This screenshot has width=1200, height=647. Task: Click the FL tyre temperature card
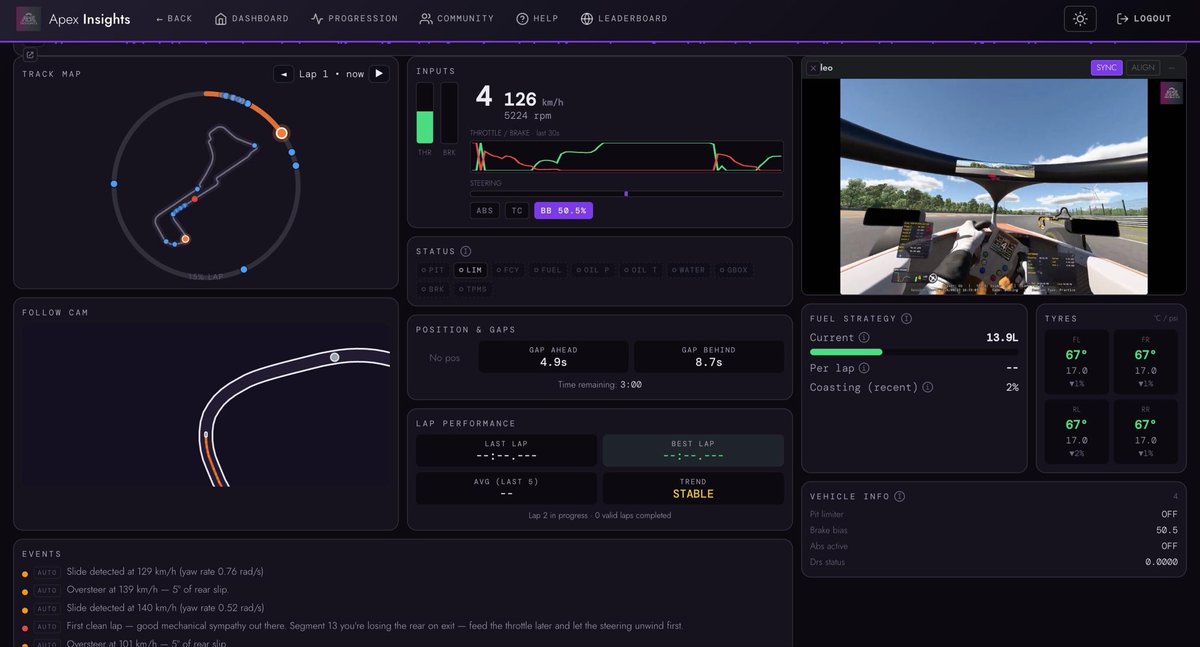(x=1076, y=362)
